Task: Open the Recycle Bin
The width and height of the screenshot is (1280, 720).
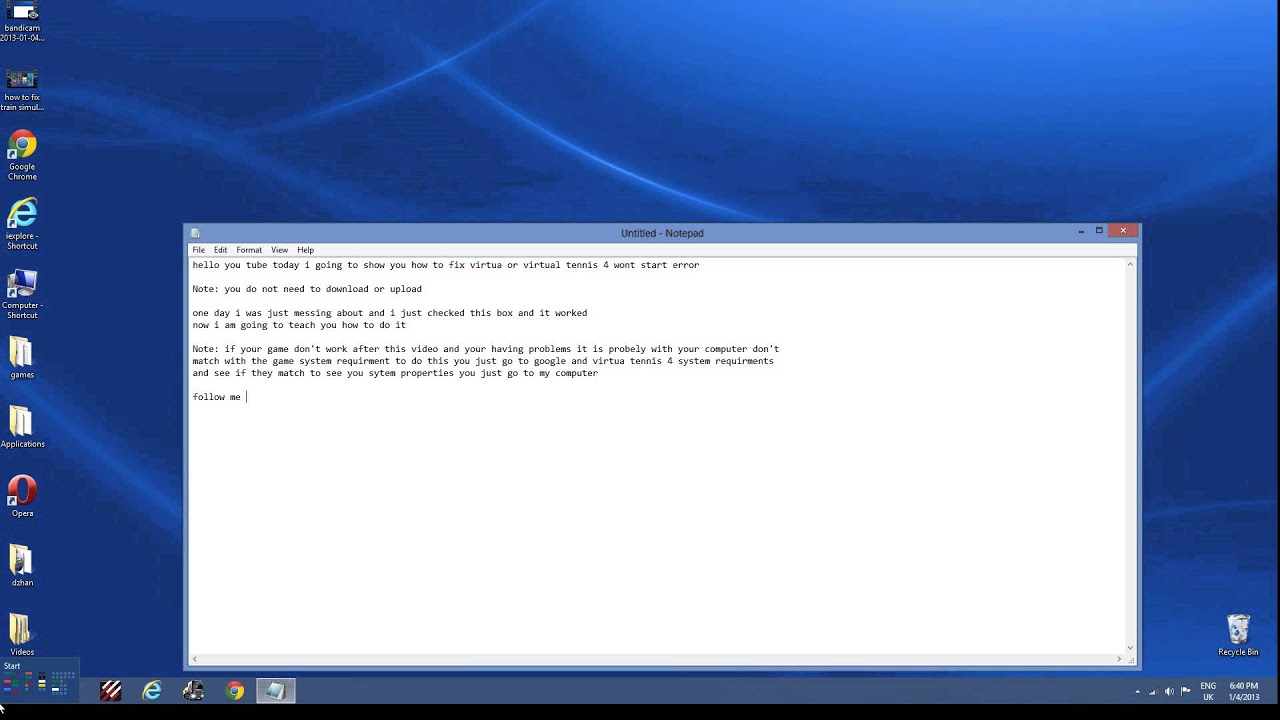Action: pos(1238,636)
